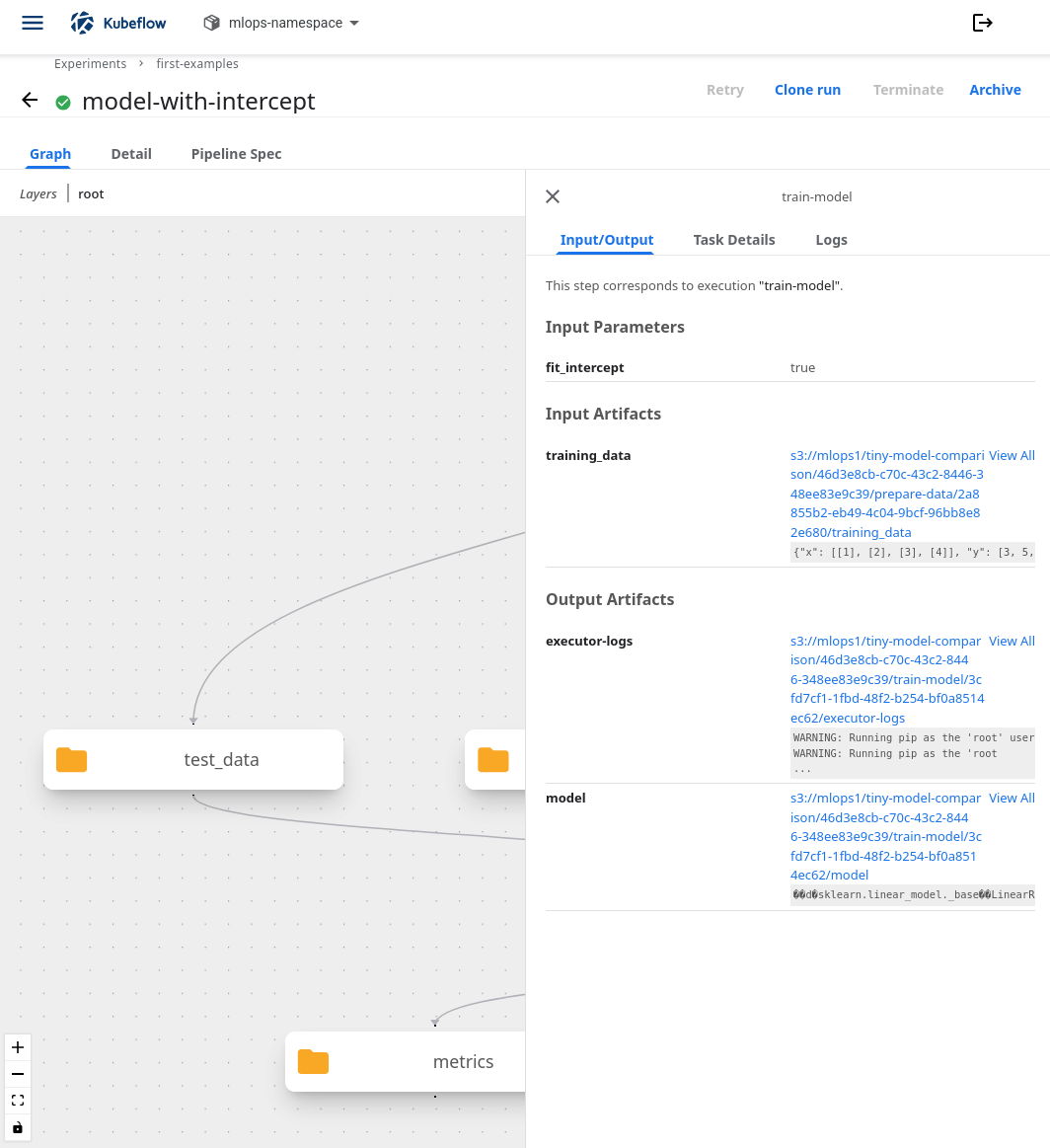1050x1148 pixels.
Task: Click the Retry button
Action: pos(725,89)
